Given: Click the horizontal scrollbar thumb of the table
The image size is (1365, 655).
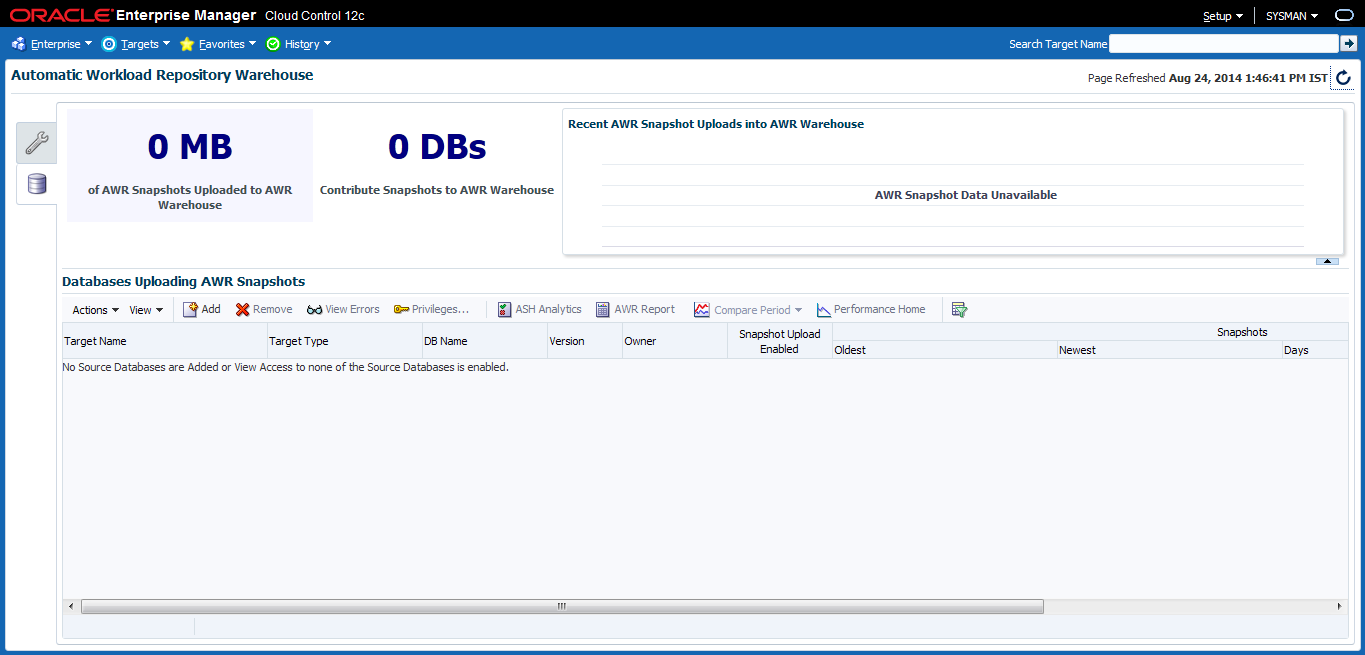Looking at the screenshot, I should pos(562,606).
